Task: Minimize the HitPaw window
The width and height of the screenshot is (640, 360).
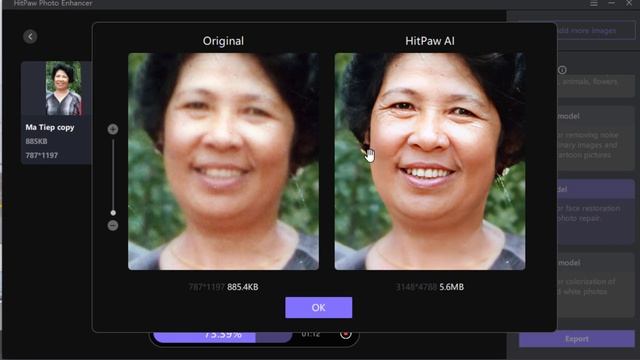Action: coord(611,3)
